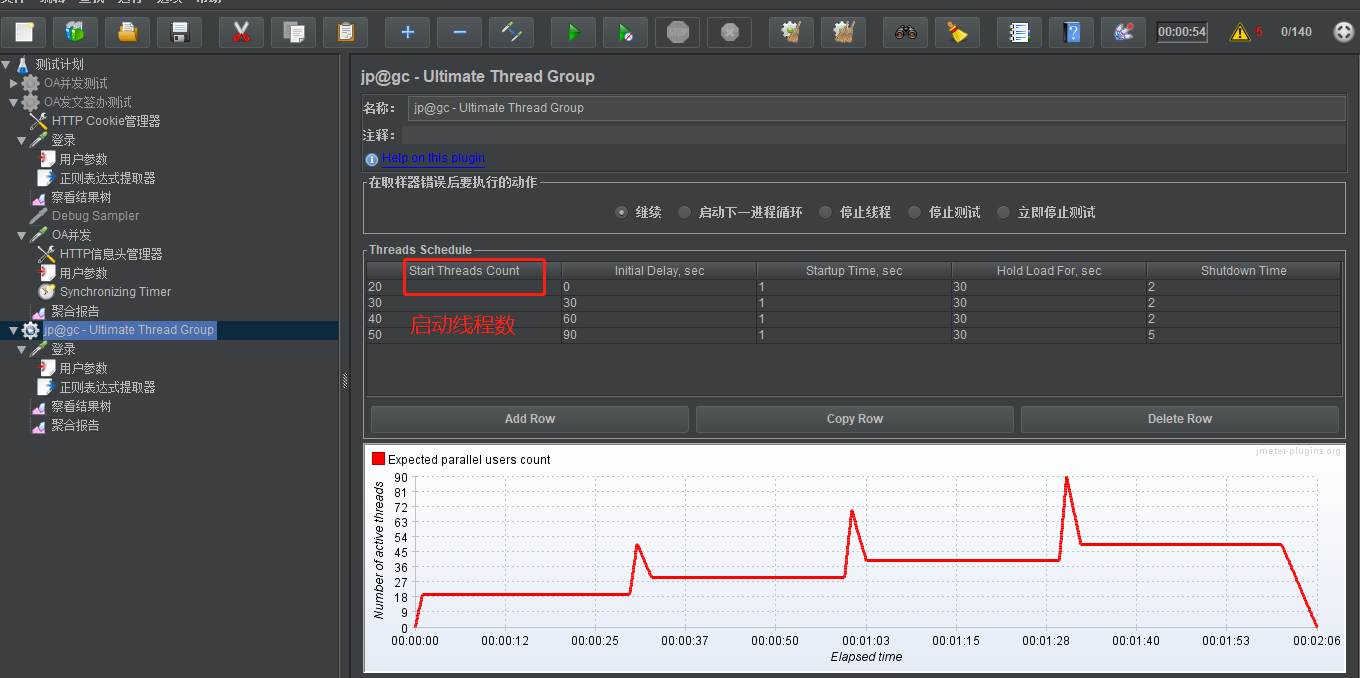This screenshot has width=1360, height=678.
Task: Click the binoculars Search icon
Action: click(906, 32)
